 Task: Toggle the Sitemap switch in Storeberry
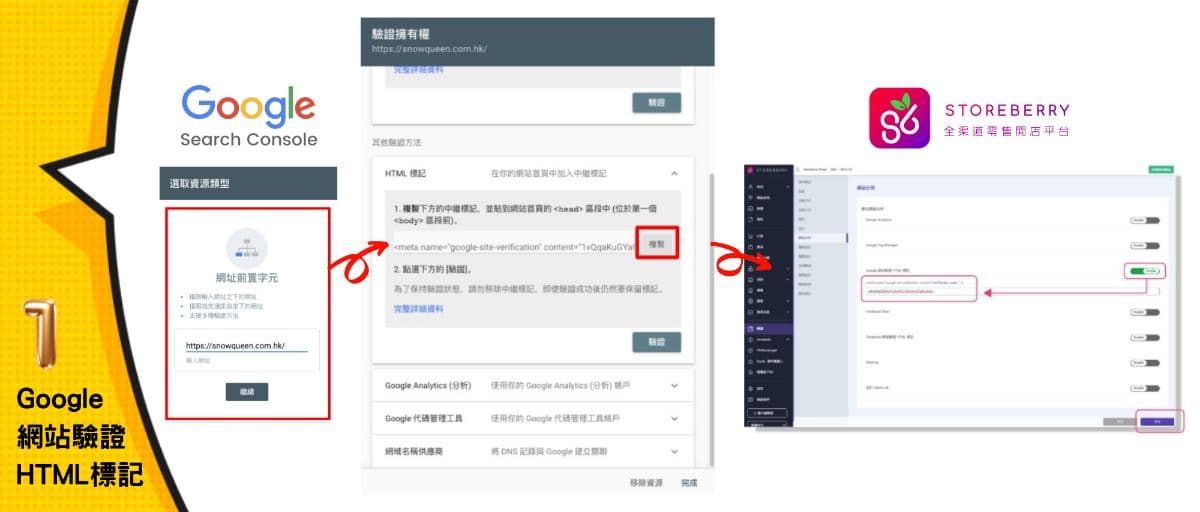(1146, 362)
